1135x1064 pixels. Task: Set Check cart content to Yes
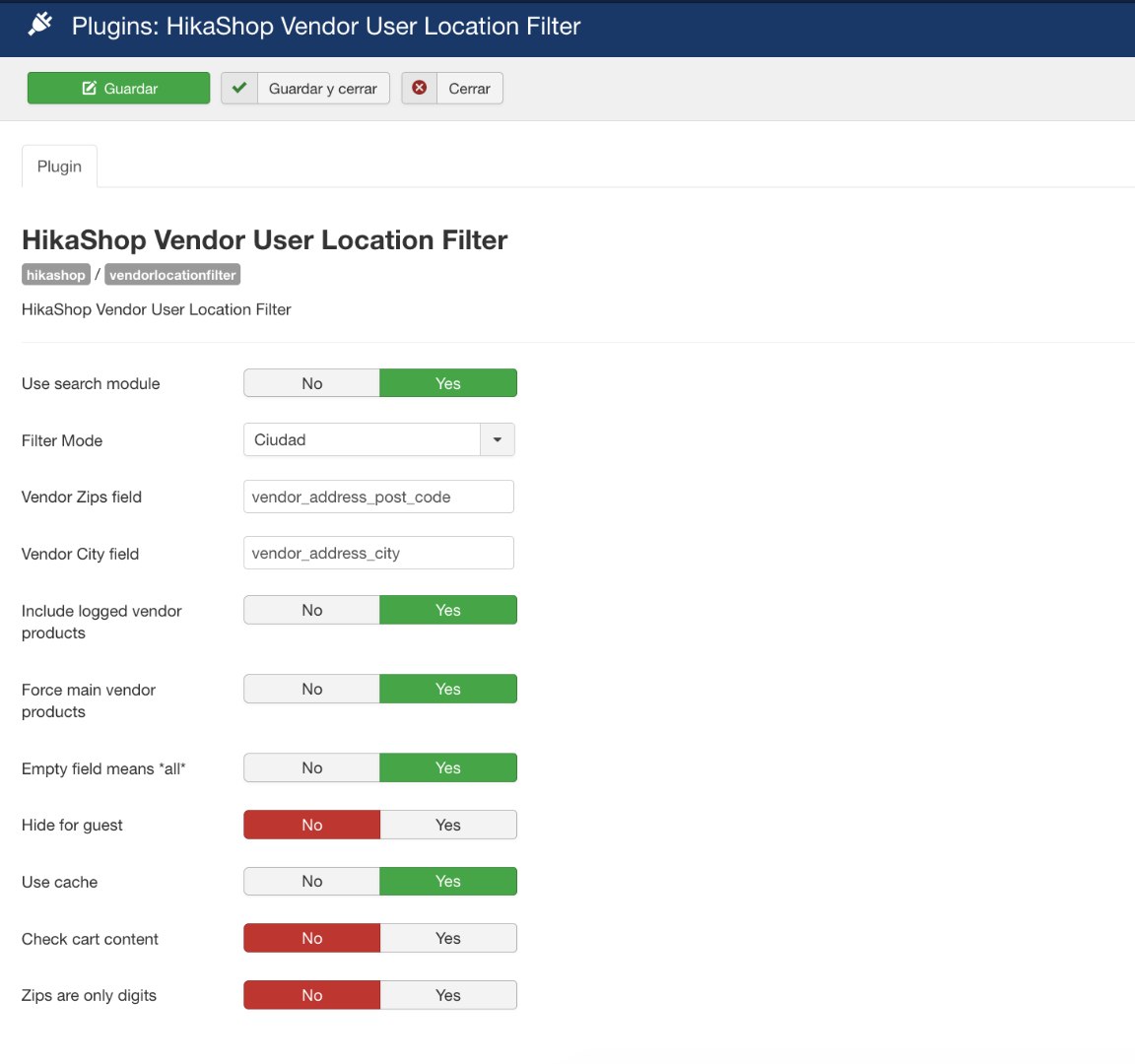[448, 938]
